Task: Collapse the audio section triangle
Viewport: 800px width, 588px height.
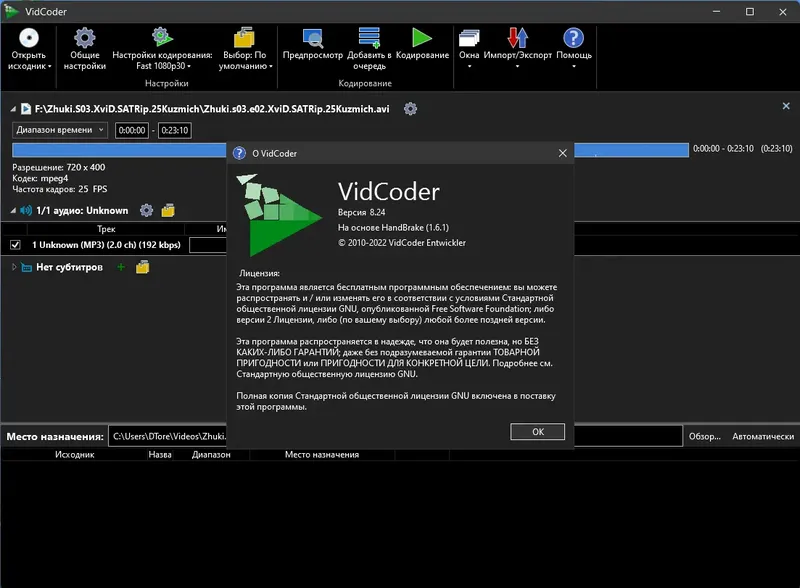Action: tap(13, 210)
